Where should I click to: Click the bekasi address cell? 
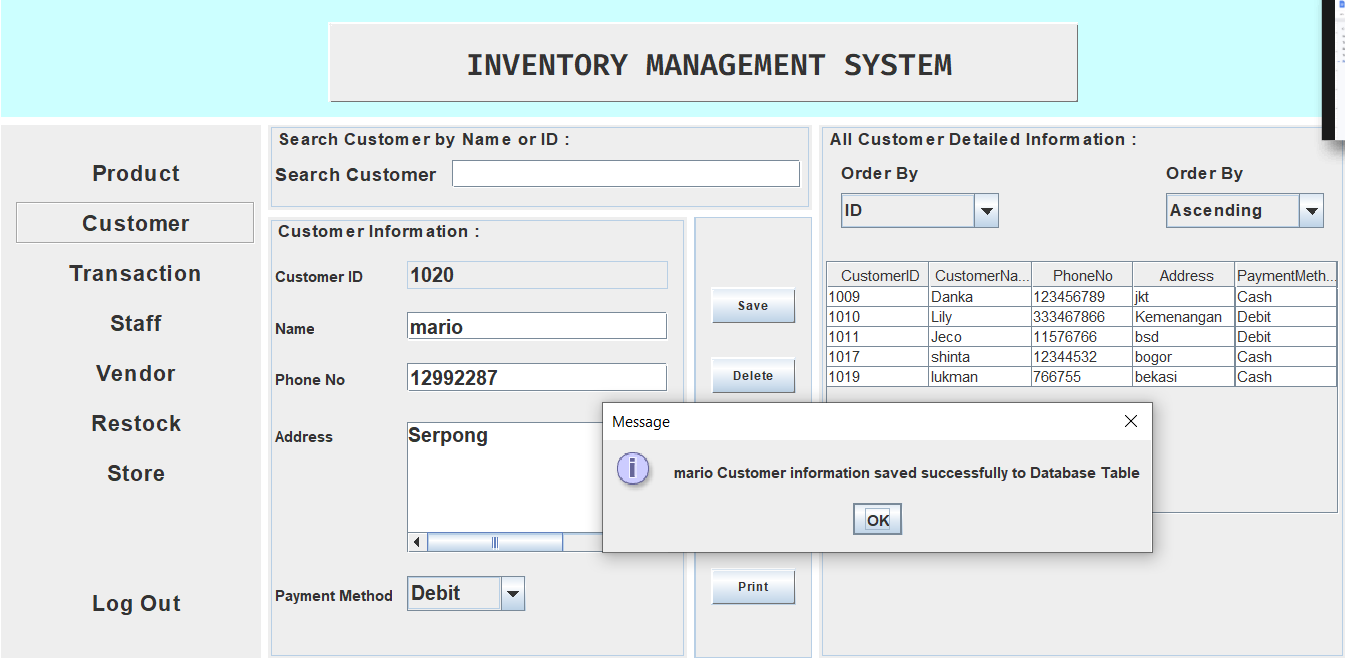pos(1184,377)
